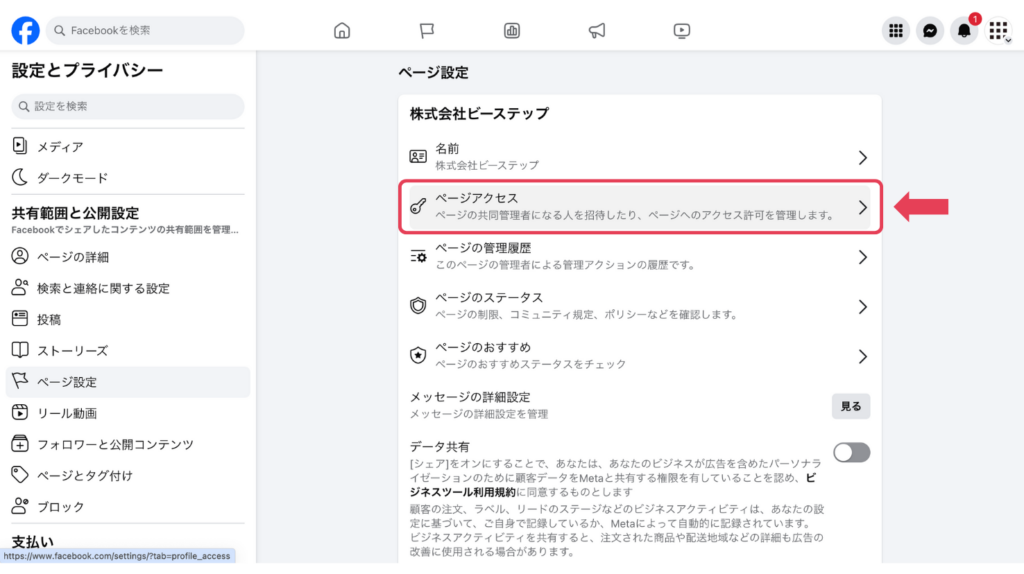Open ページのステータス title text

pyautogui.click(x=489, y=297)
